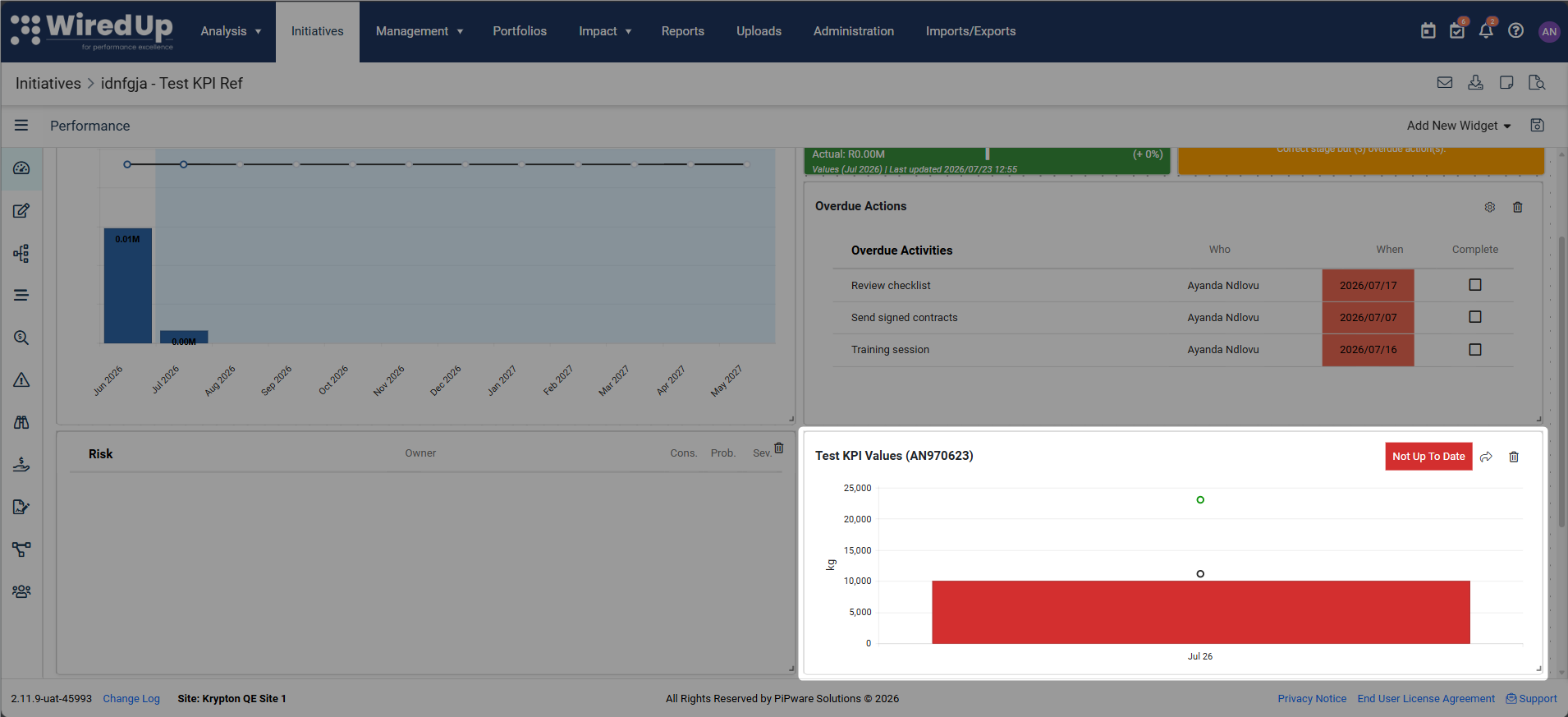
Task: Click the red Jul 26 KPI bar
Action: coord(1200,613)
